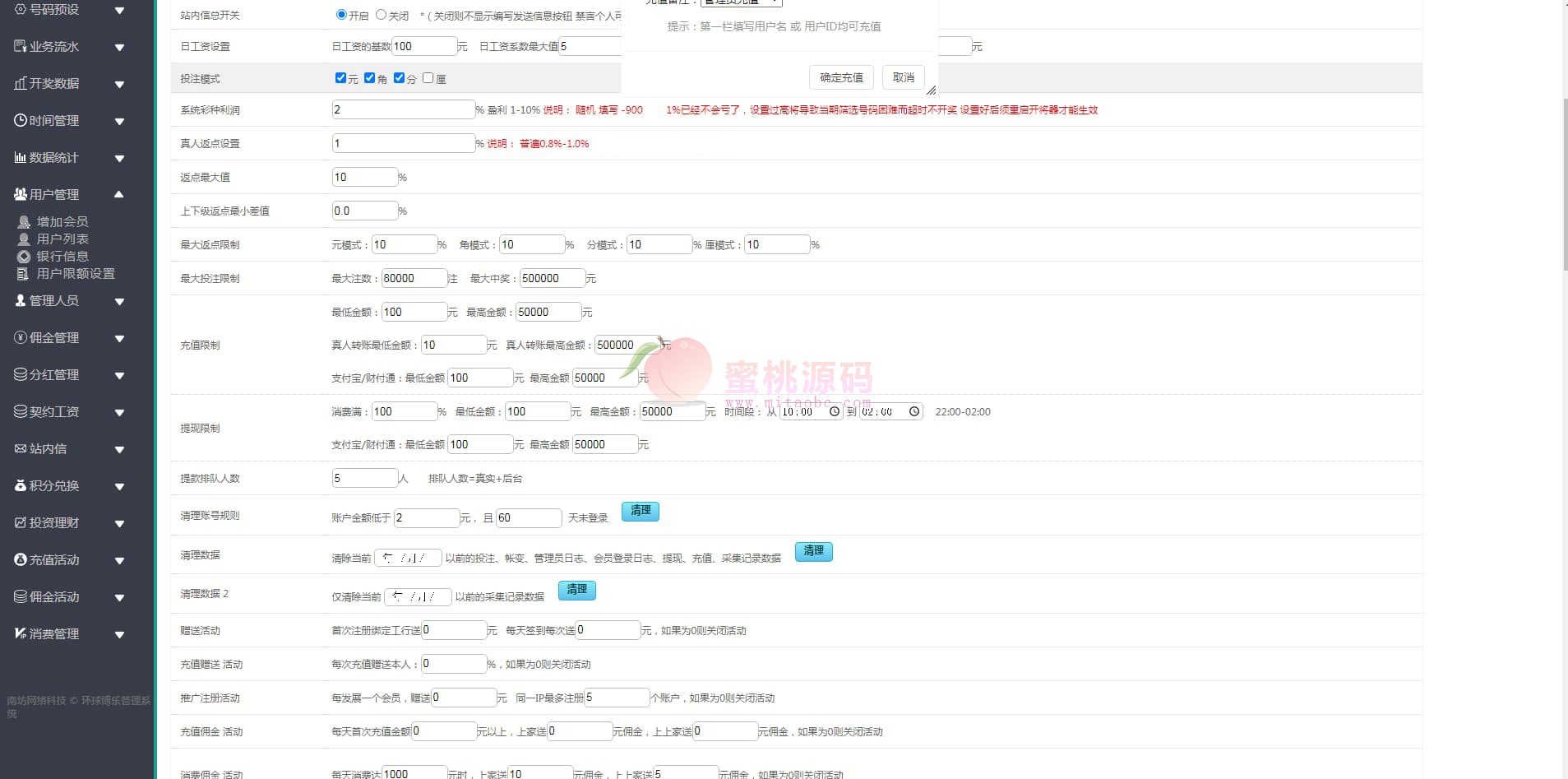Open the 契约工资 sidebar menu
Viewport: 1568px width, 779px height.
54,411
